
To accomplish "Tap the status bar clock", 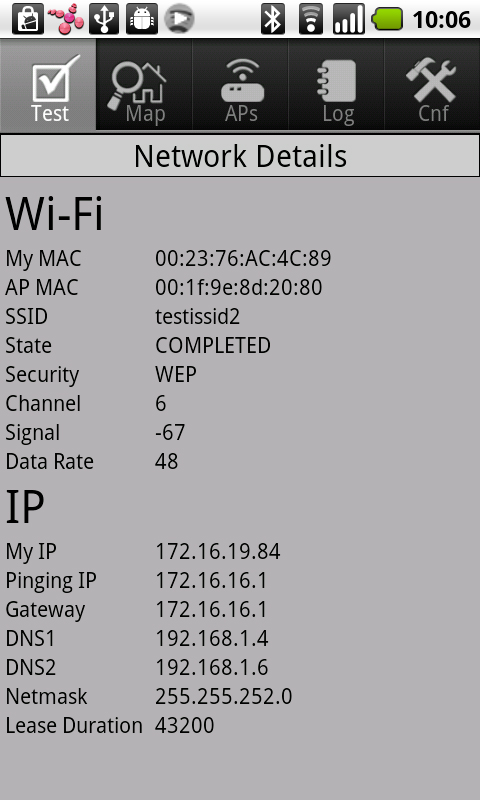I will pos(441,20).
